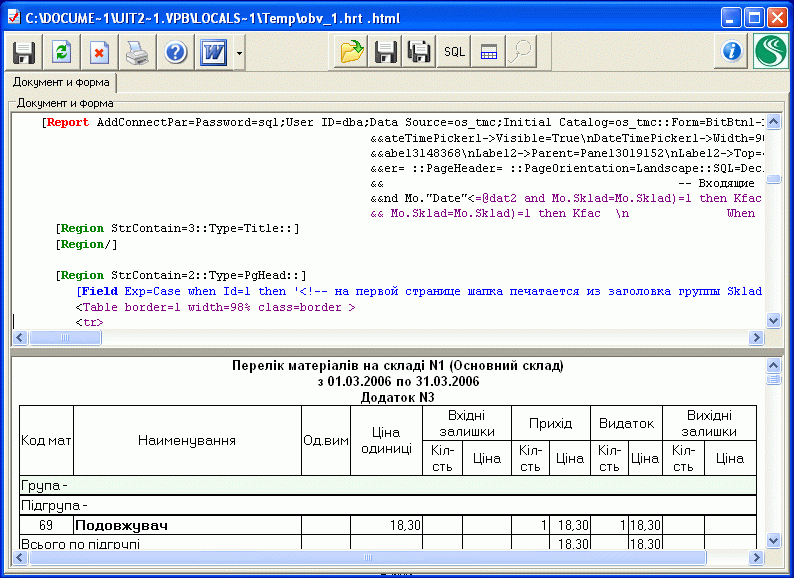This screenshot has height=578, width=794.
Task: Open help via blue question mark icon
Action: point(176,52)
